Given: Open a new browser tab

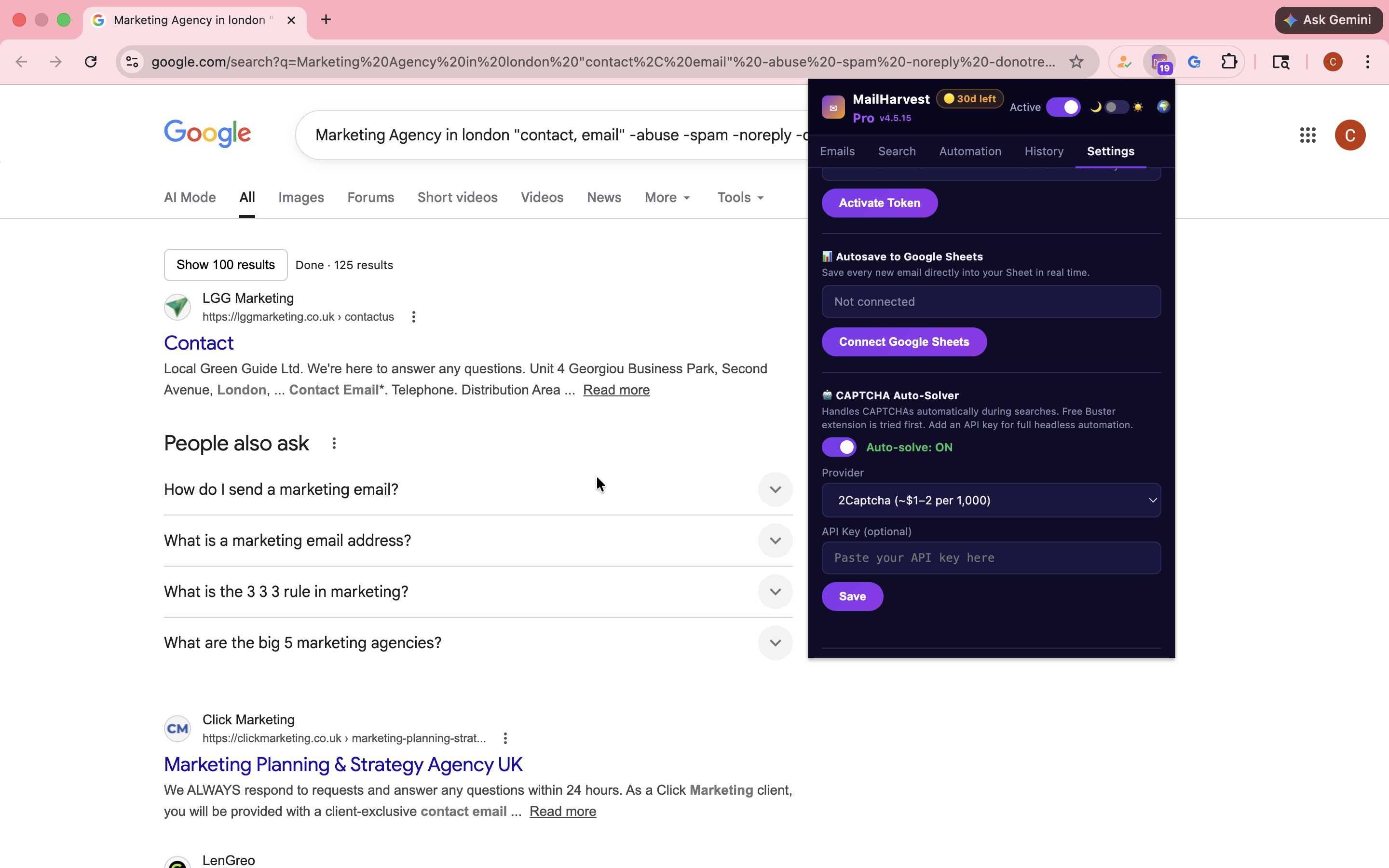Looking at the screenshot, I should (326, 19).
